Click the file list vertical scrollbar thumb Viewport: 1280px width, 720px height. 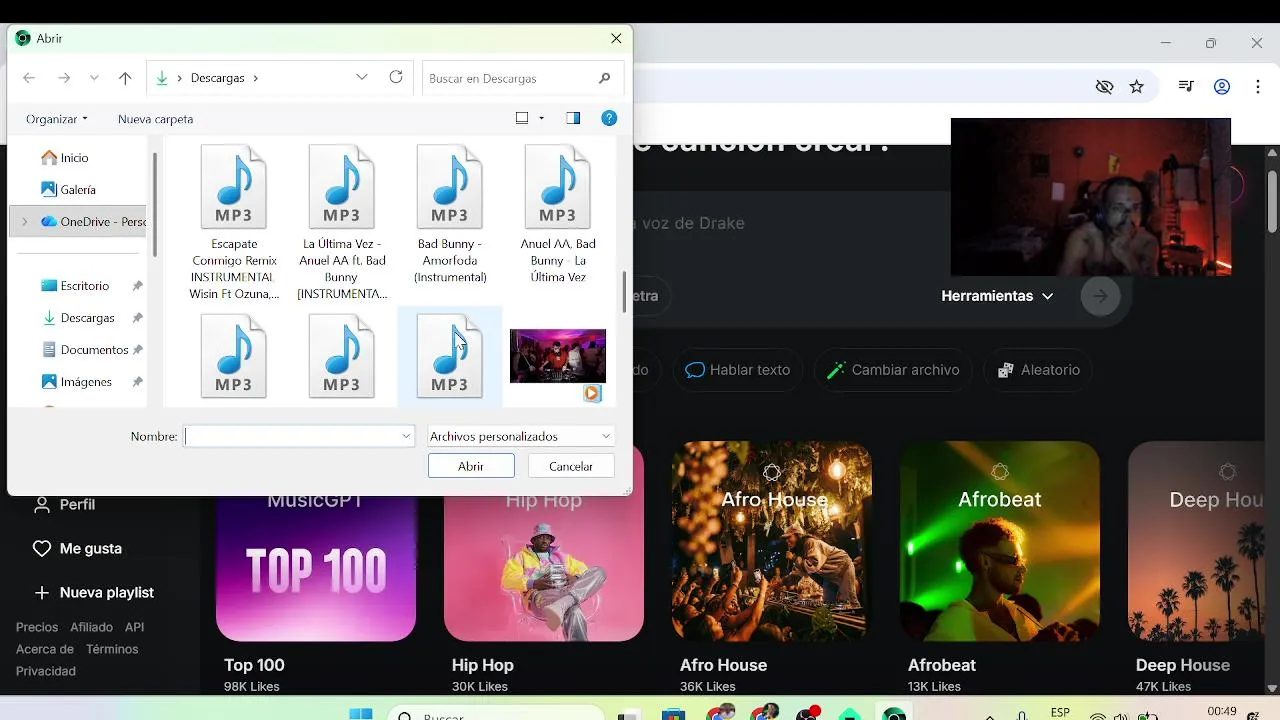(x=625, y=292)
